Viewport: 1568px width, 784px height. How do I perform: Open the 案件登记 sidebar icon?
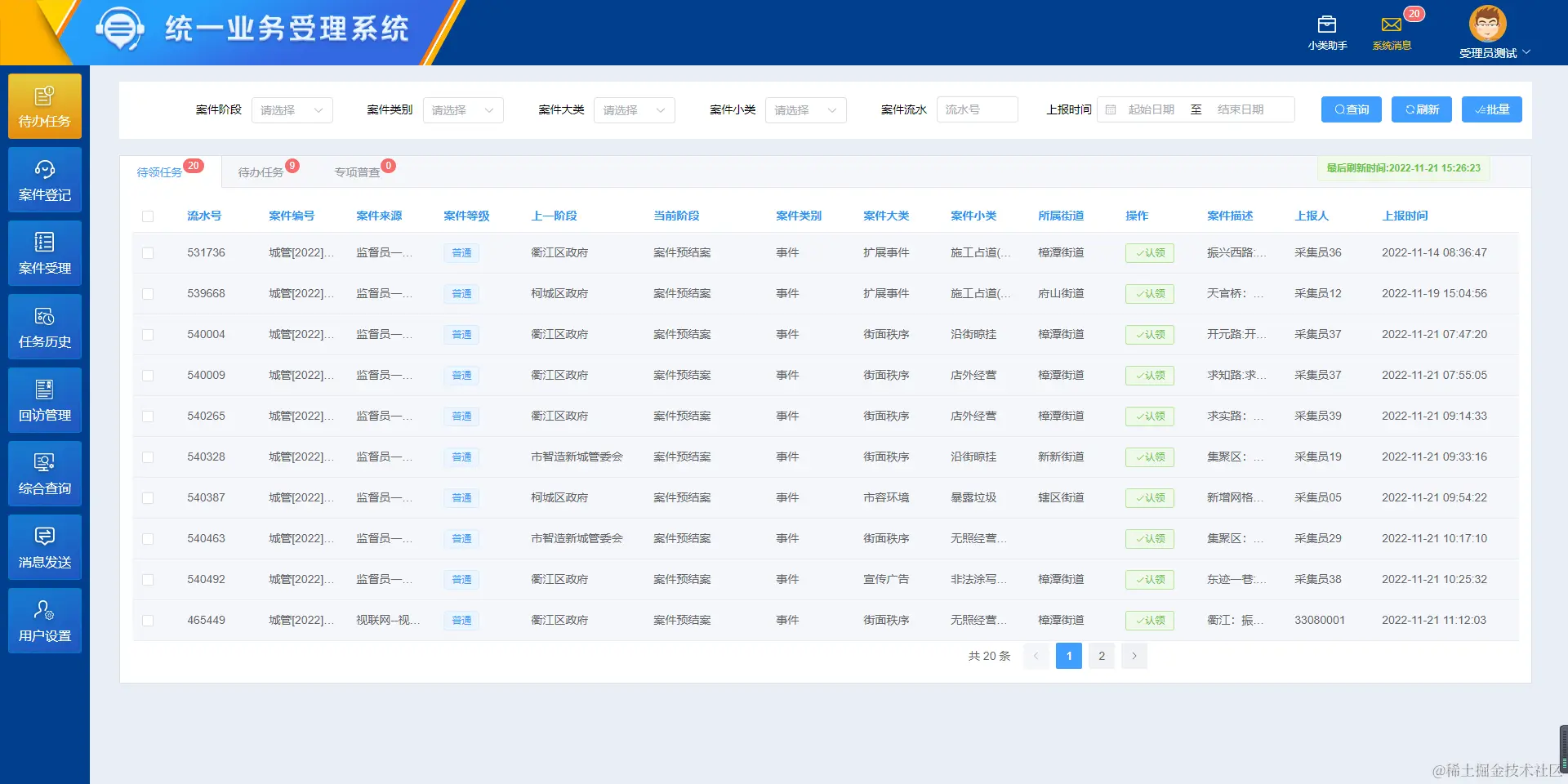[x=45, y=180]
